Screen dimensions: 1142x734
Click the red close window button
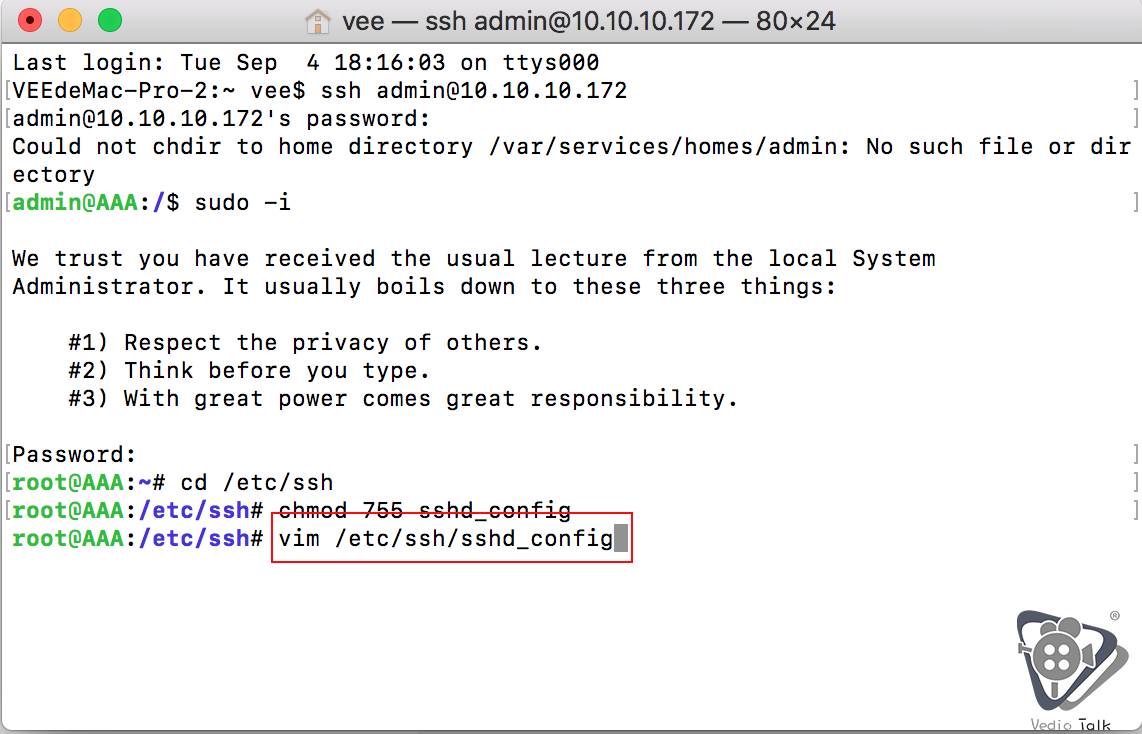pyautogui.click(x=30, y=20)
